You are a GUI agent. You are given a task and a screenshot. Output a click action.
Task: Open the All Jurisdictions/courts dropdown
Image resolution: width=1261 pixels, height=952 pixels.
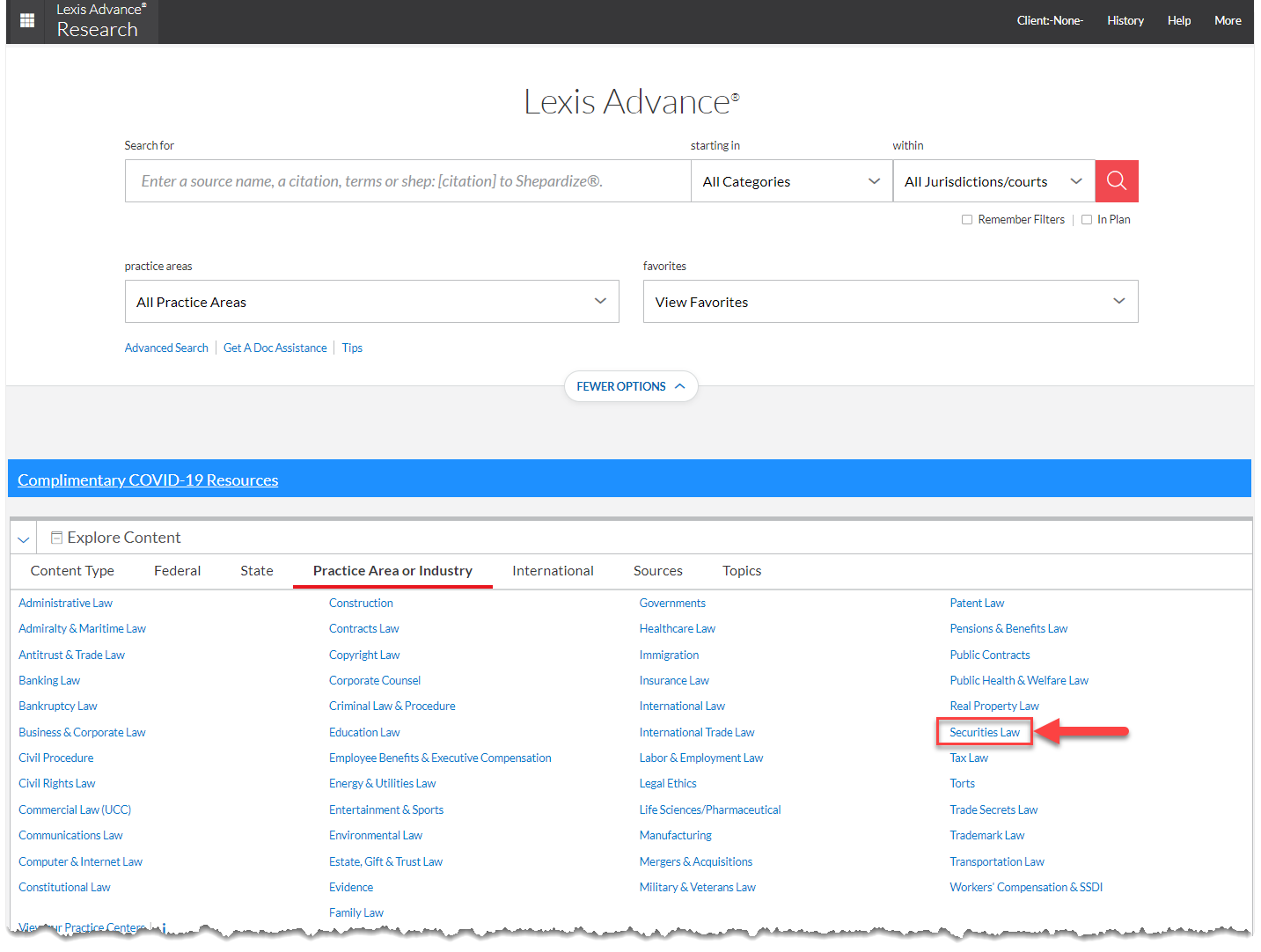(994, 181)
